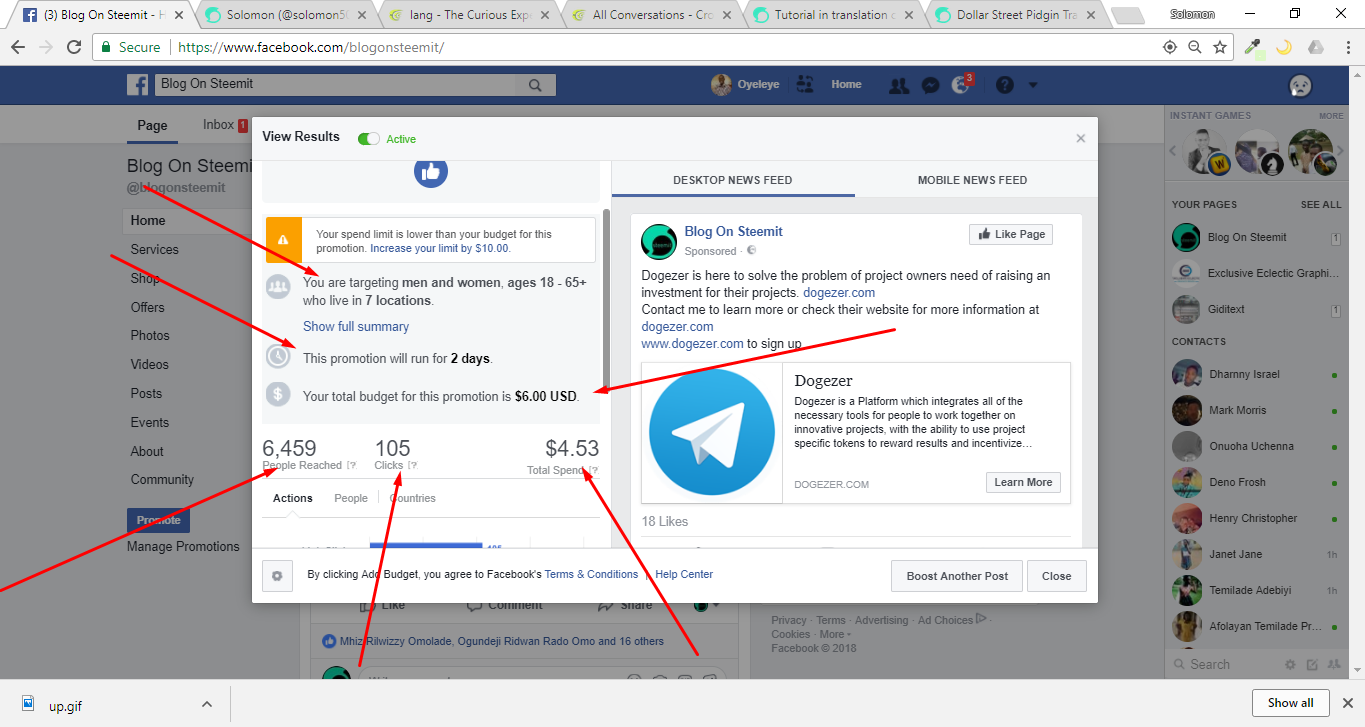This screenshot has height=727, width=1365.
Task: Click the spend limit warning icon
Action: click(284, 240)
